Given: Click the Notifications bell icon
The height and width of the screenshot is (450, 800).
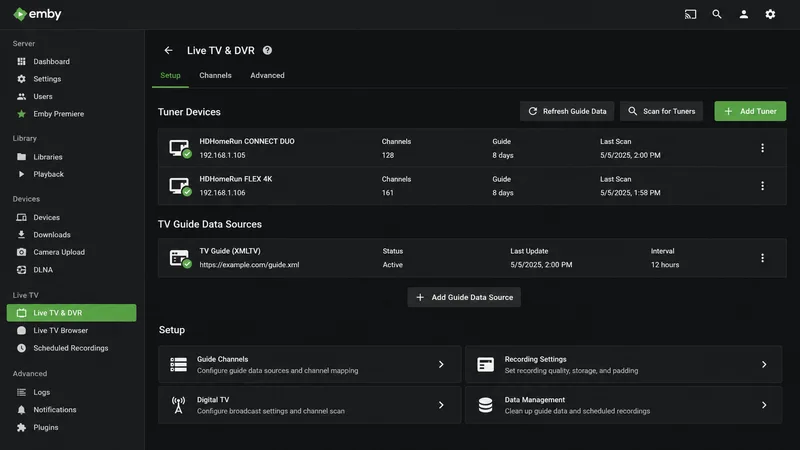Looking at the screenshot, I should 21,410.
